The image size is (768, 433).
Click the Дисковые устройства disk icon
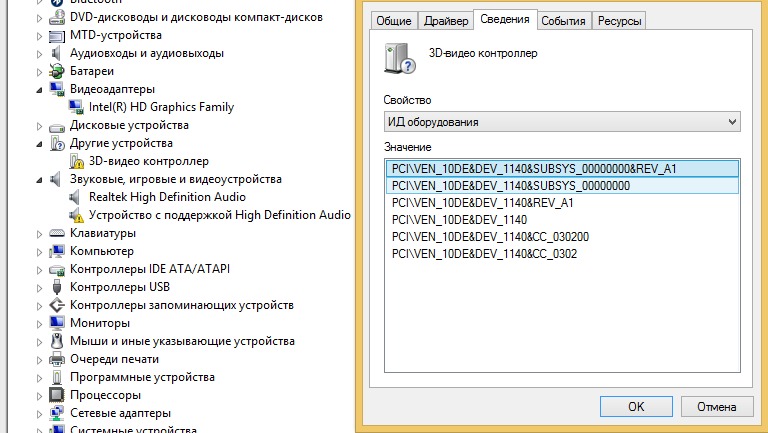tap(57, 126)
